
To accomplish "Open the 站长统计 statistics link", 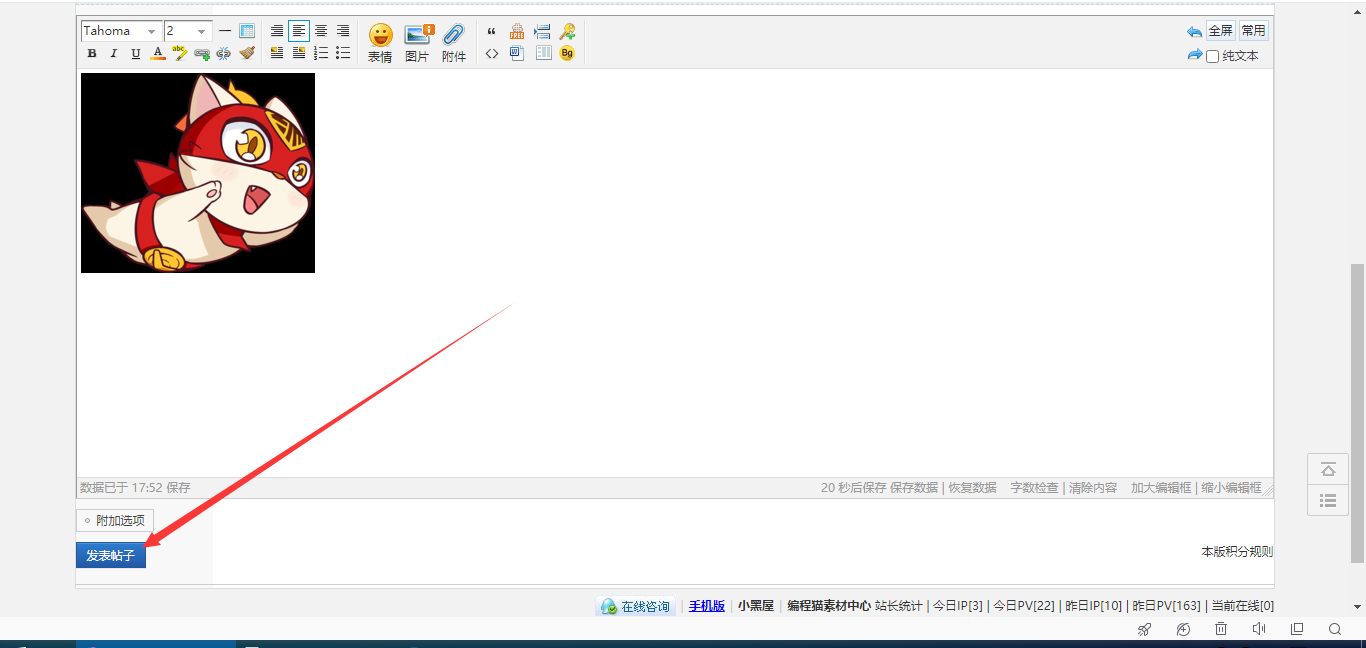I will [x=899, y=606].
